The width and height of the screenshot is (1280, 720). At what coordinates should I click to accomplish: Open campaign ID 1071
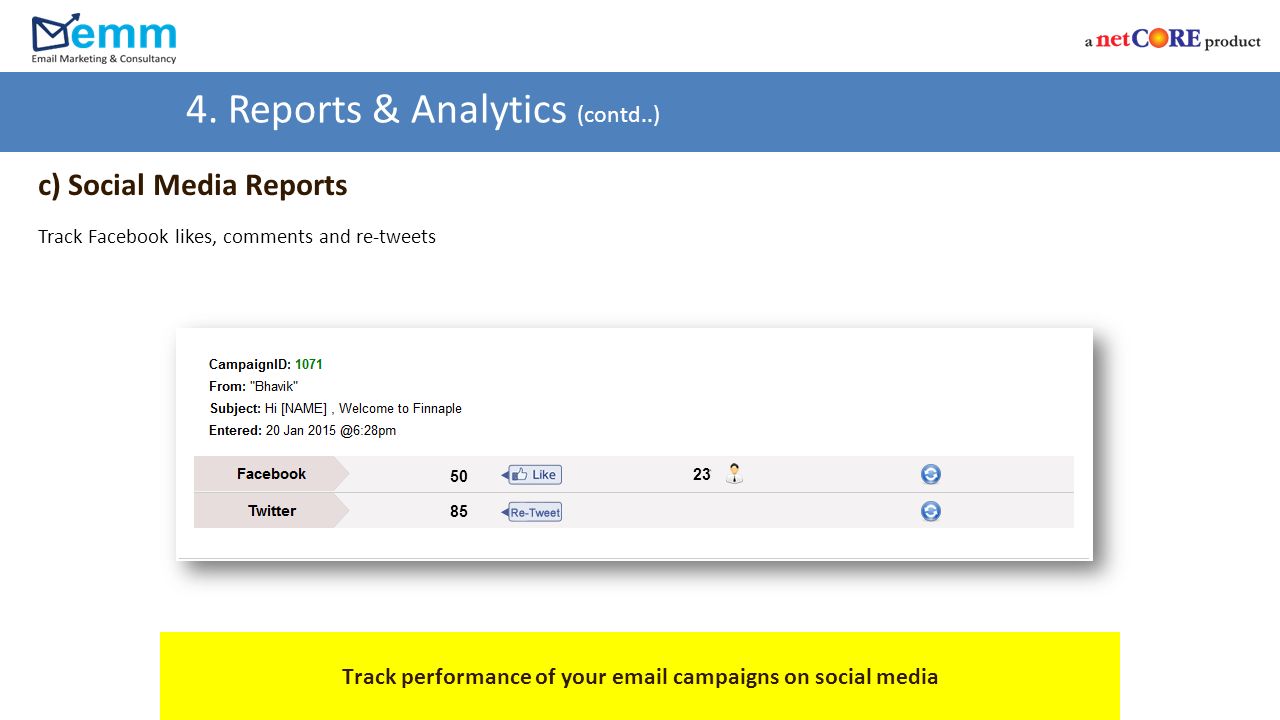(309, 365)
